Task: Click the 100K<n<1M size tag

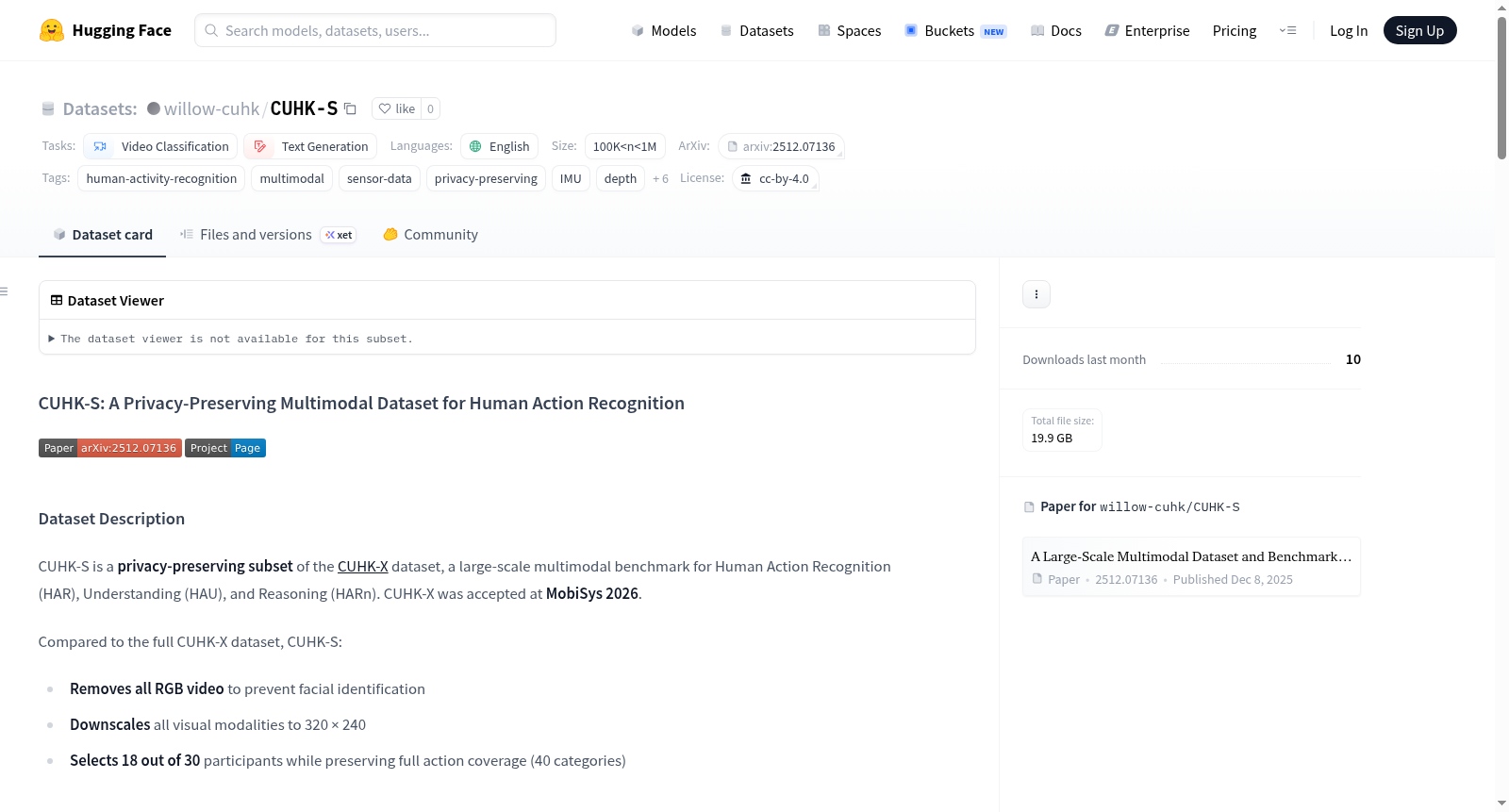Action: pyautogui.click(x=624, y=146)
